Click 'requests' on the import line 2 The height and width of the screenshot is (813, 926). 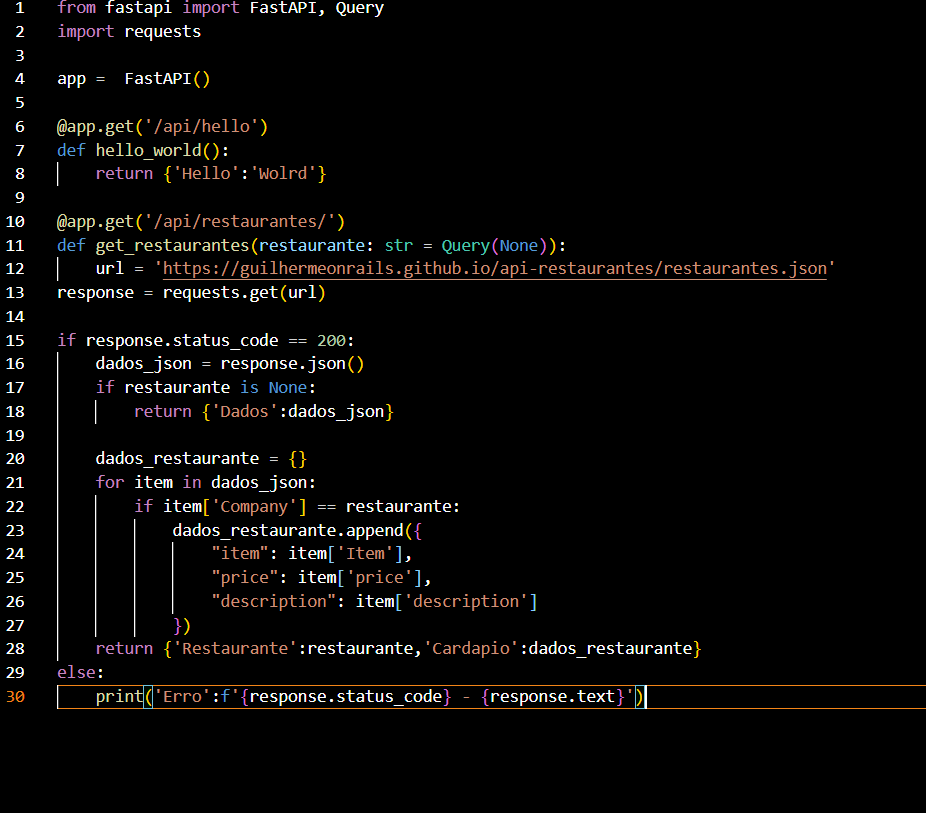tap(162, 32)
